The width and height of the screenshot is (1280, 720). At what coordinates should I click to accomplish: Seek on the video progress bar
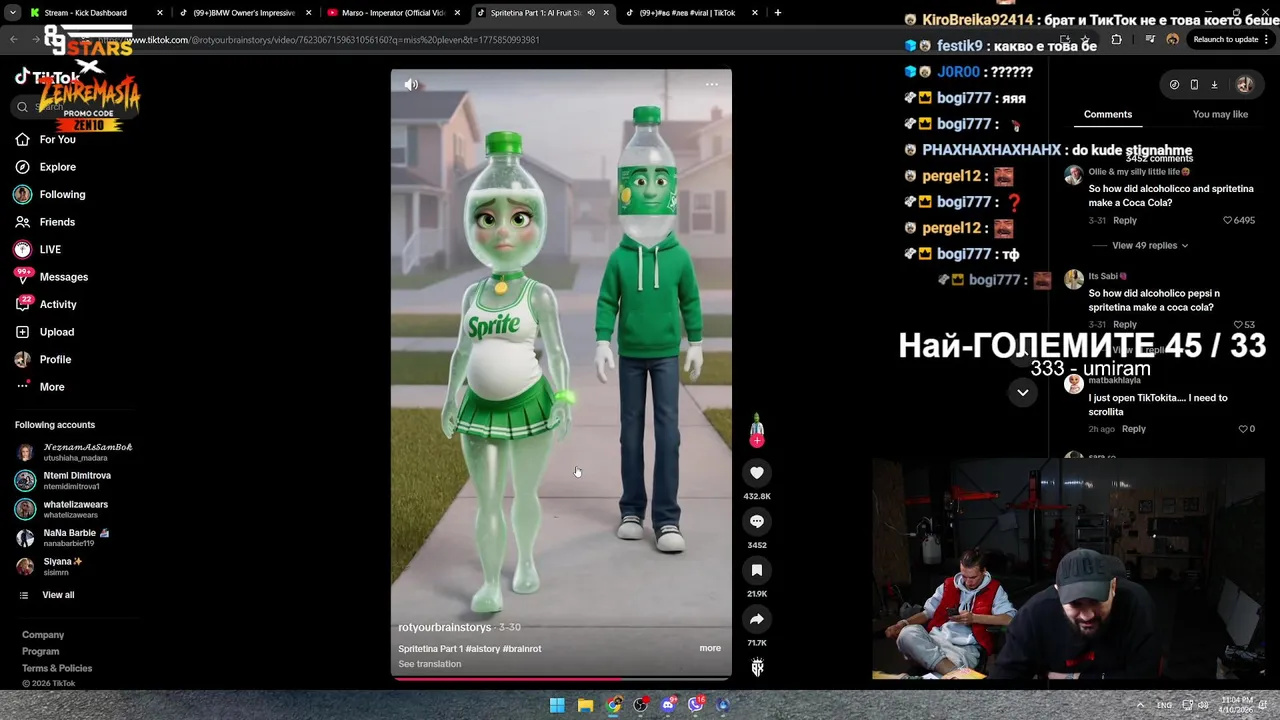561,679
